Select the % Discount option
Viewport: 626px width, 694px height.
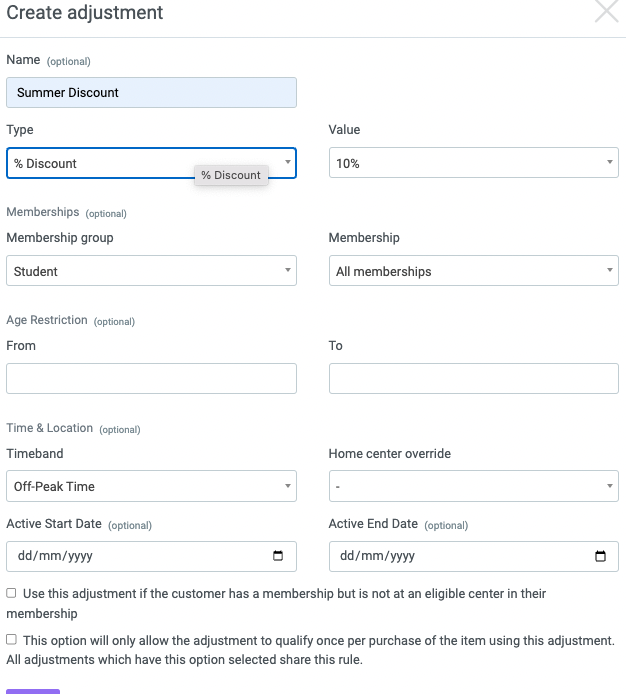coord(231,175)
